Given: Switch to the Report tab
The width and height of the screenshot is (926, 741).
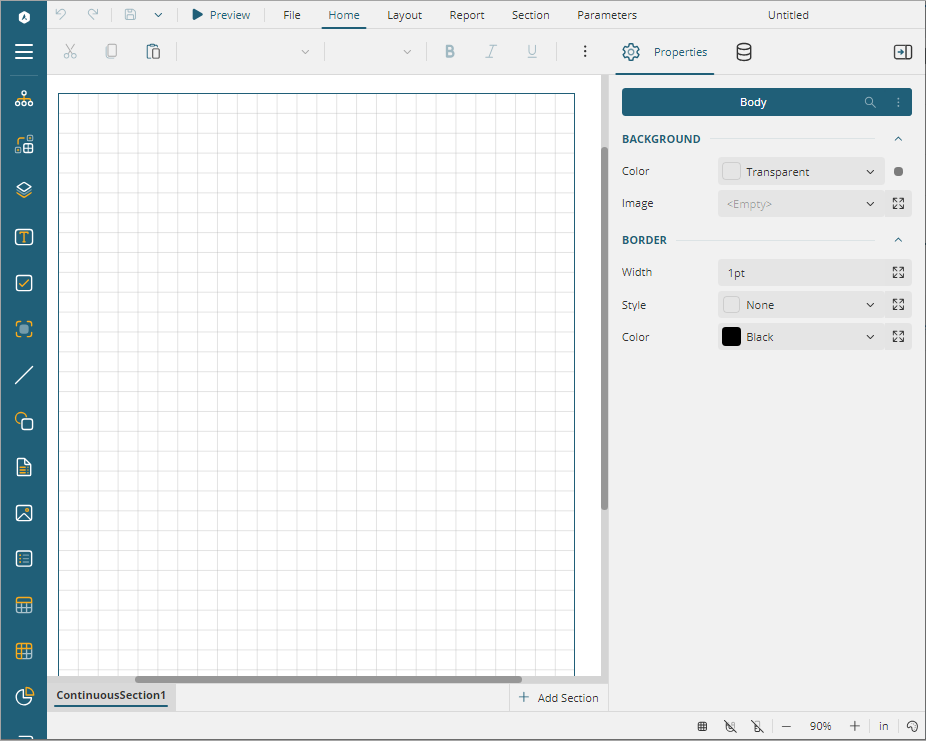Looking at the screenshot, I should click(467, 15).
